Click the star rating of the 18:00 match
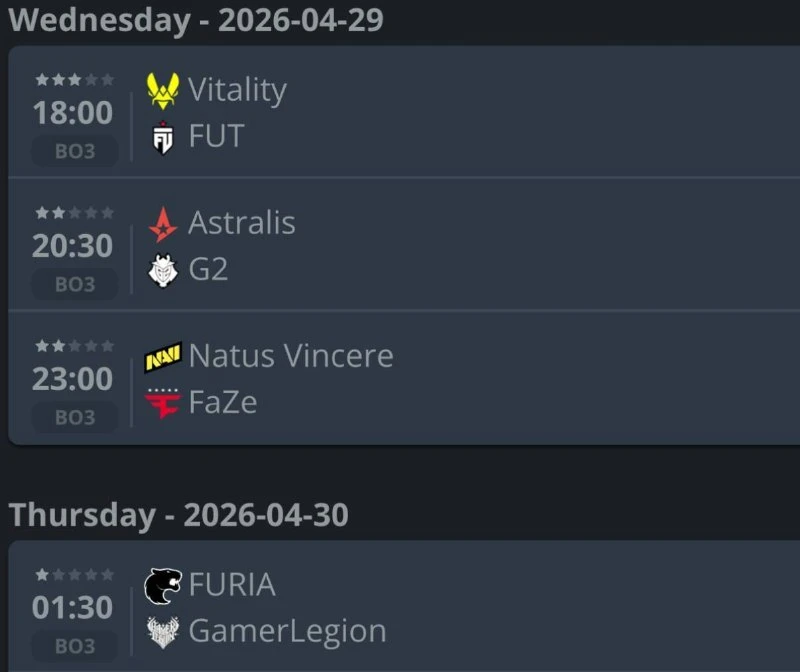This screenshot has height=672, width=800. coord(74,80)
